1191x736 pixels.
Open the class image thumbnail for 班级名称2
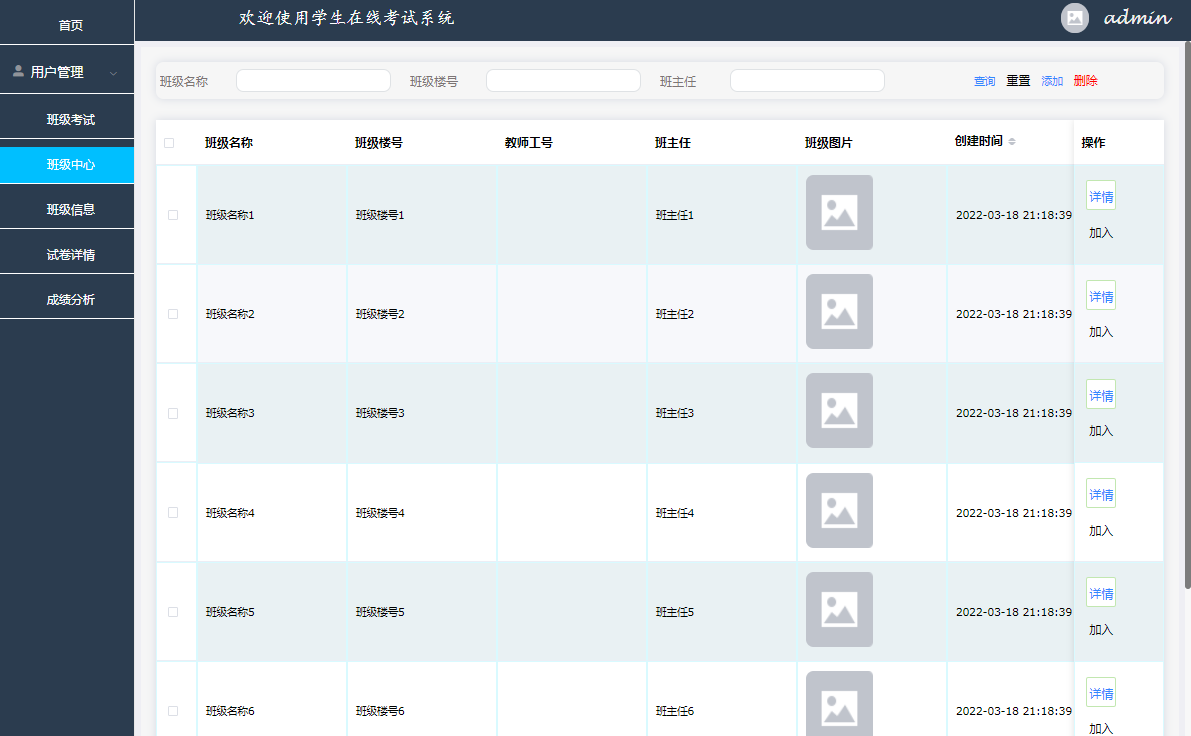tap(839, 311)
